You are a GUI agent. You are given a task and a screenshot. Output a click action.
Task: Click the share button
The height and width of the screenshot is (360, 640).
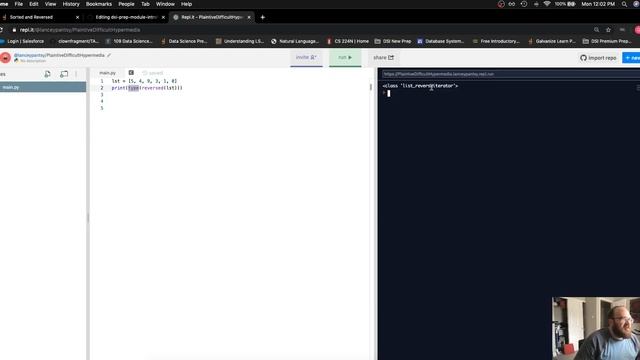point(383,58)
